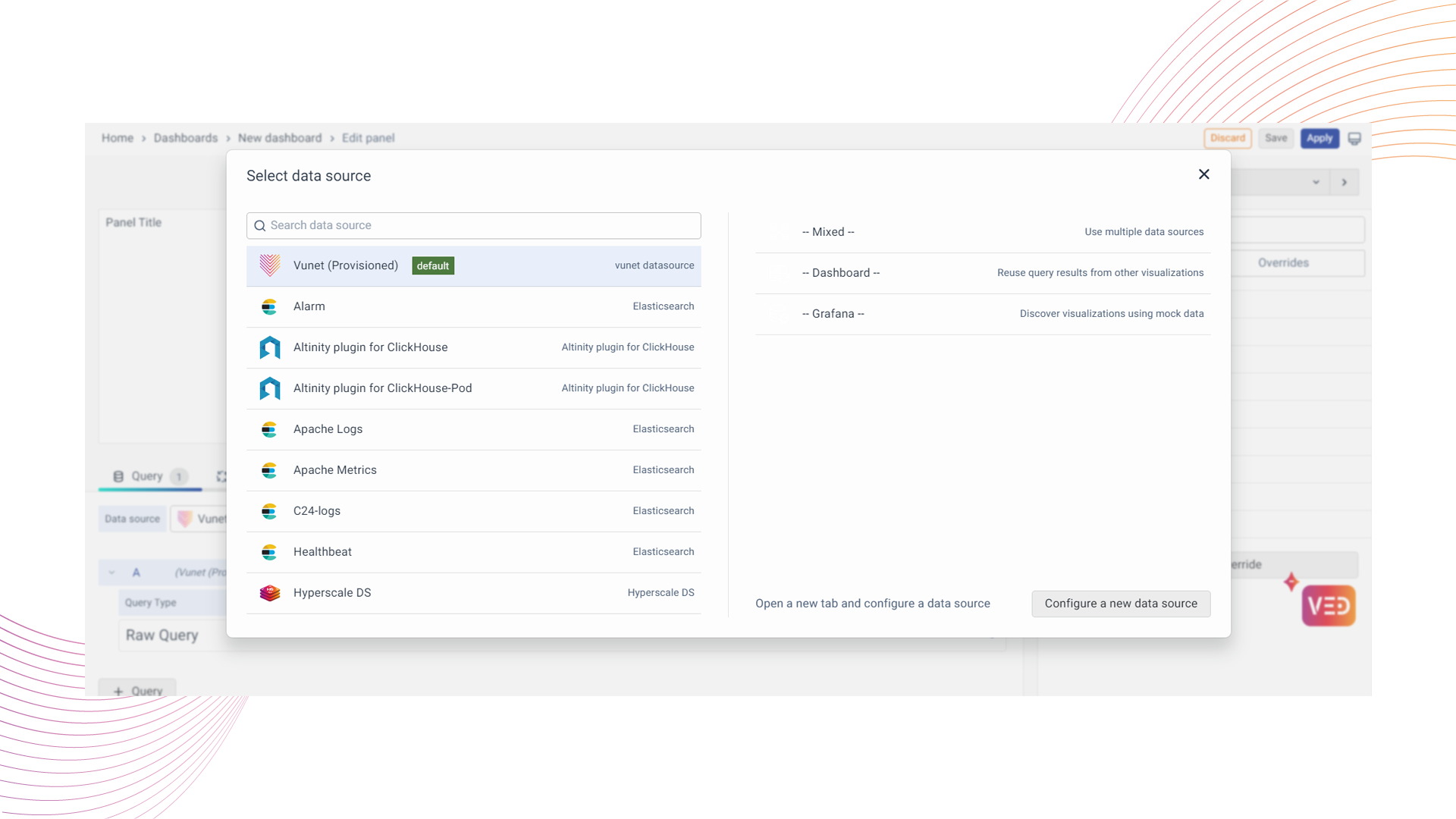
Task: Click the Hyperscale DS icon
Action: pyautogui.click(x=270, y=593)
